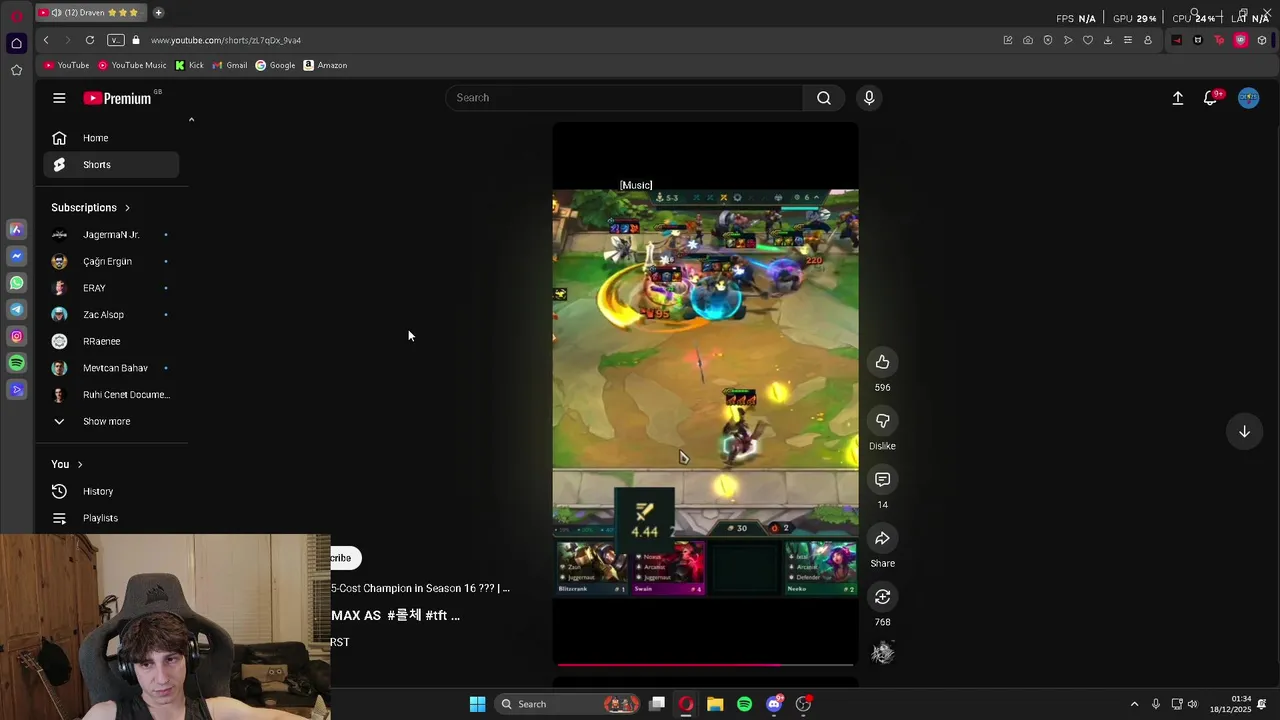Open Messenger in Opera sidebar
This screenshot has height=720, width=1280.
click(16, 256)
